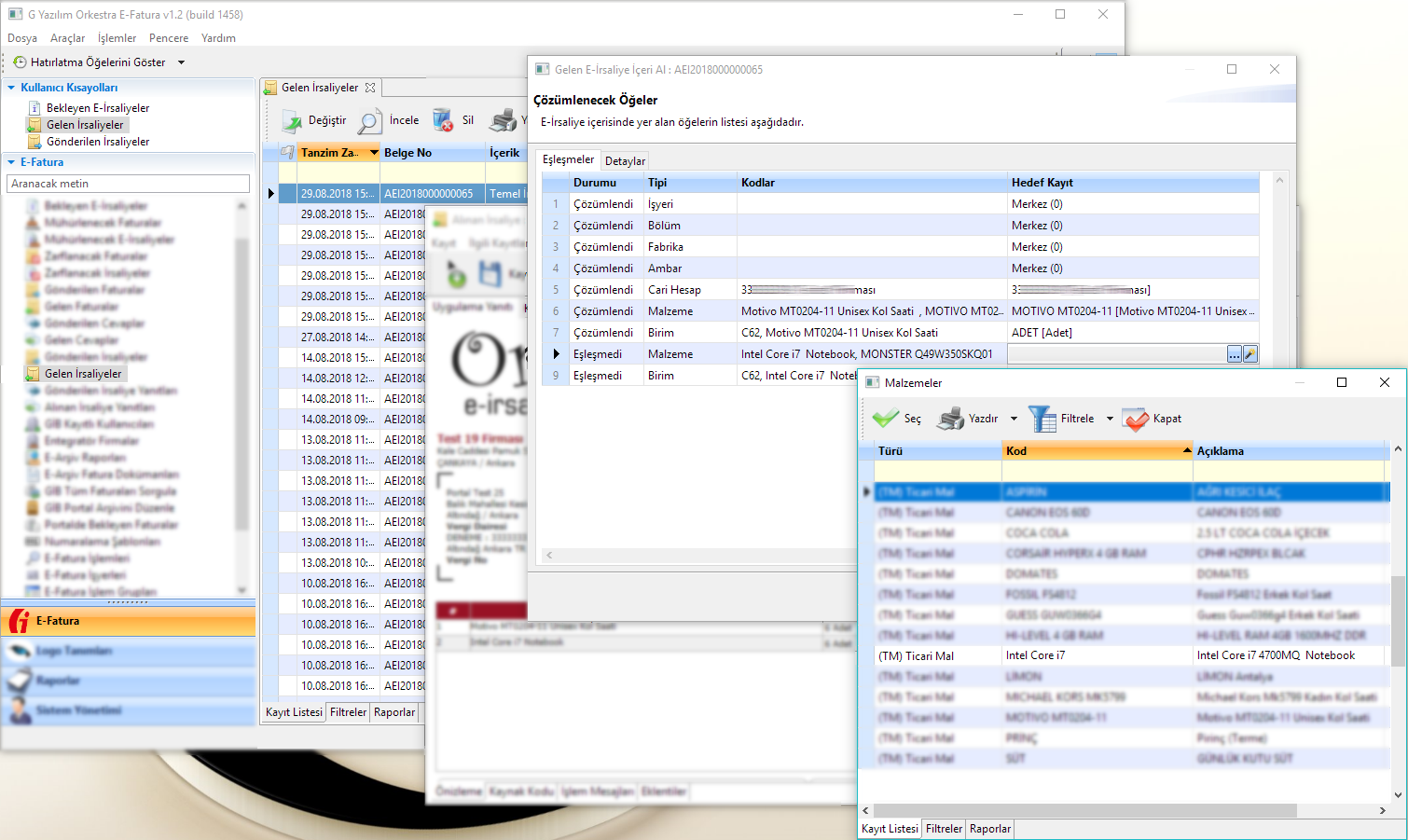This screenshot has height=840, width=1408.
Task: Open the Yazdır dropdown arrow in Malzemeler
Action: pos(1014,419)
